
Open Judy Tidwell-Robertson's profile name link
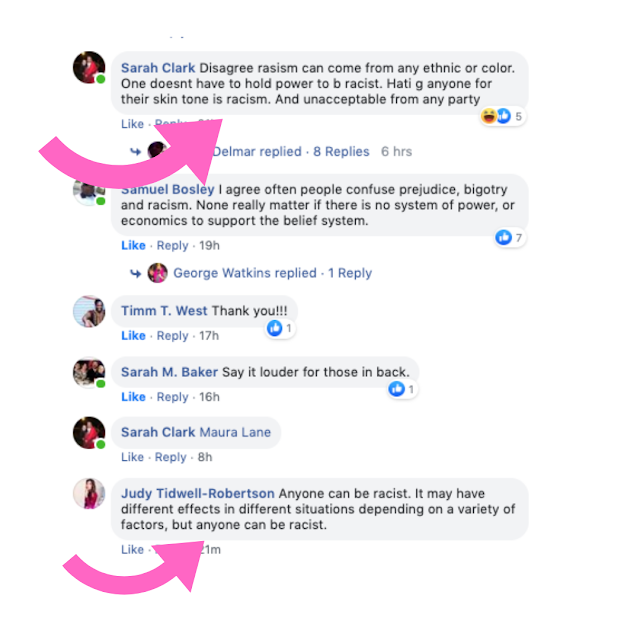pos(198,493)
